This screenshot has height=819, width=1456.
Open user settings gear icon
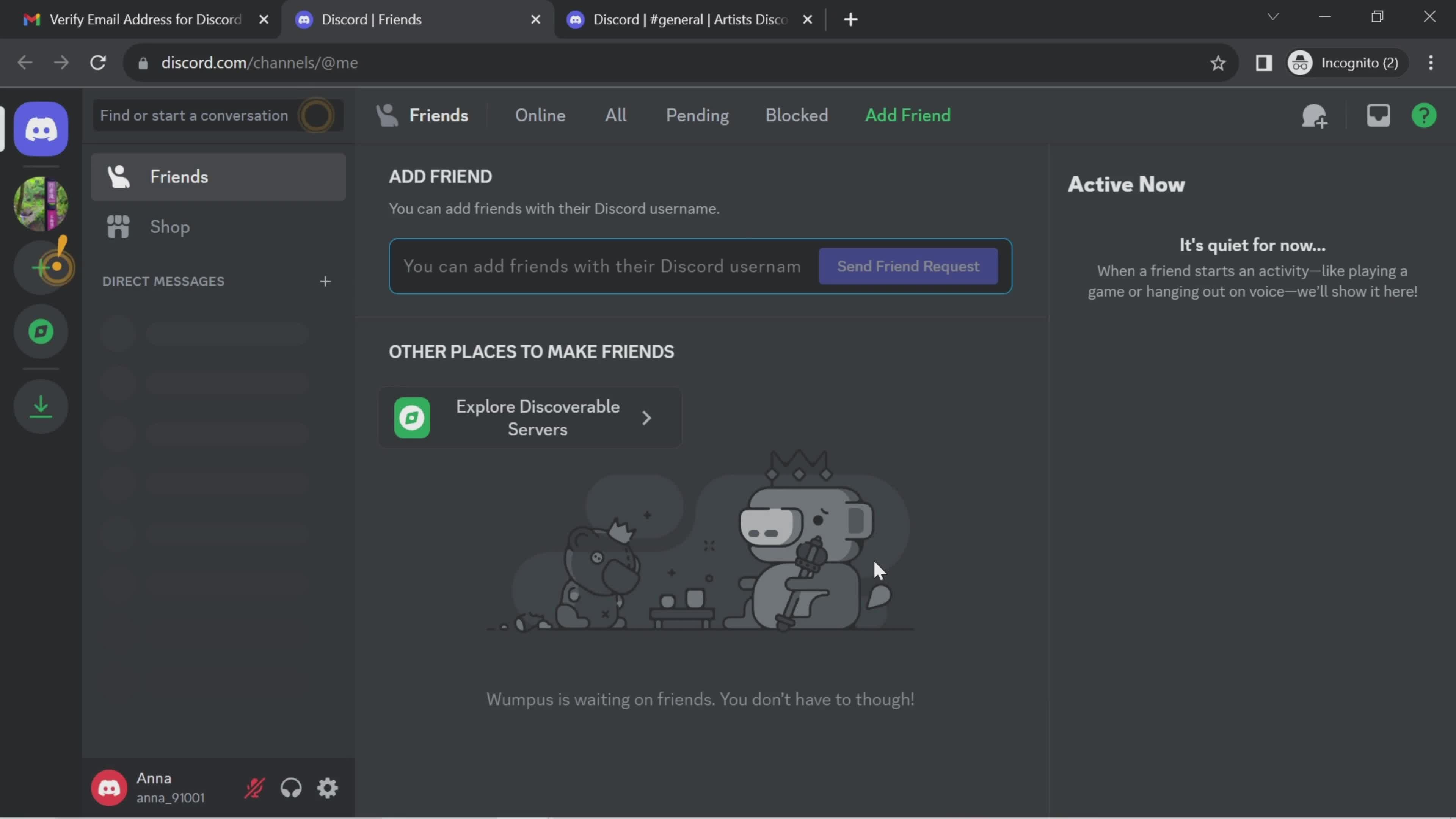[327, 787]
